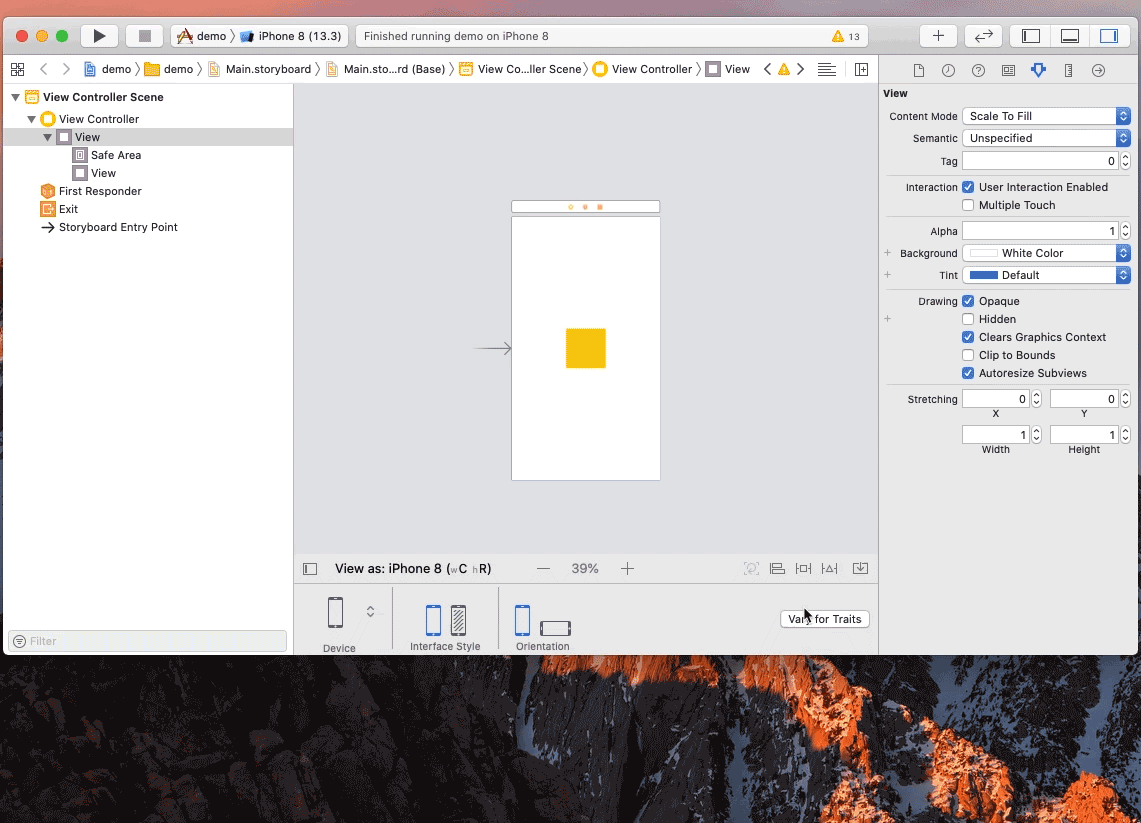Click View as: iPhone 8 label

(413, 569)
